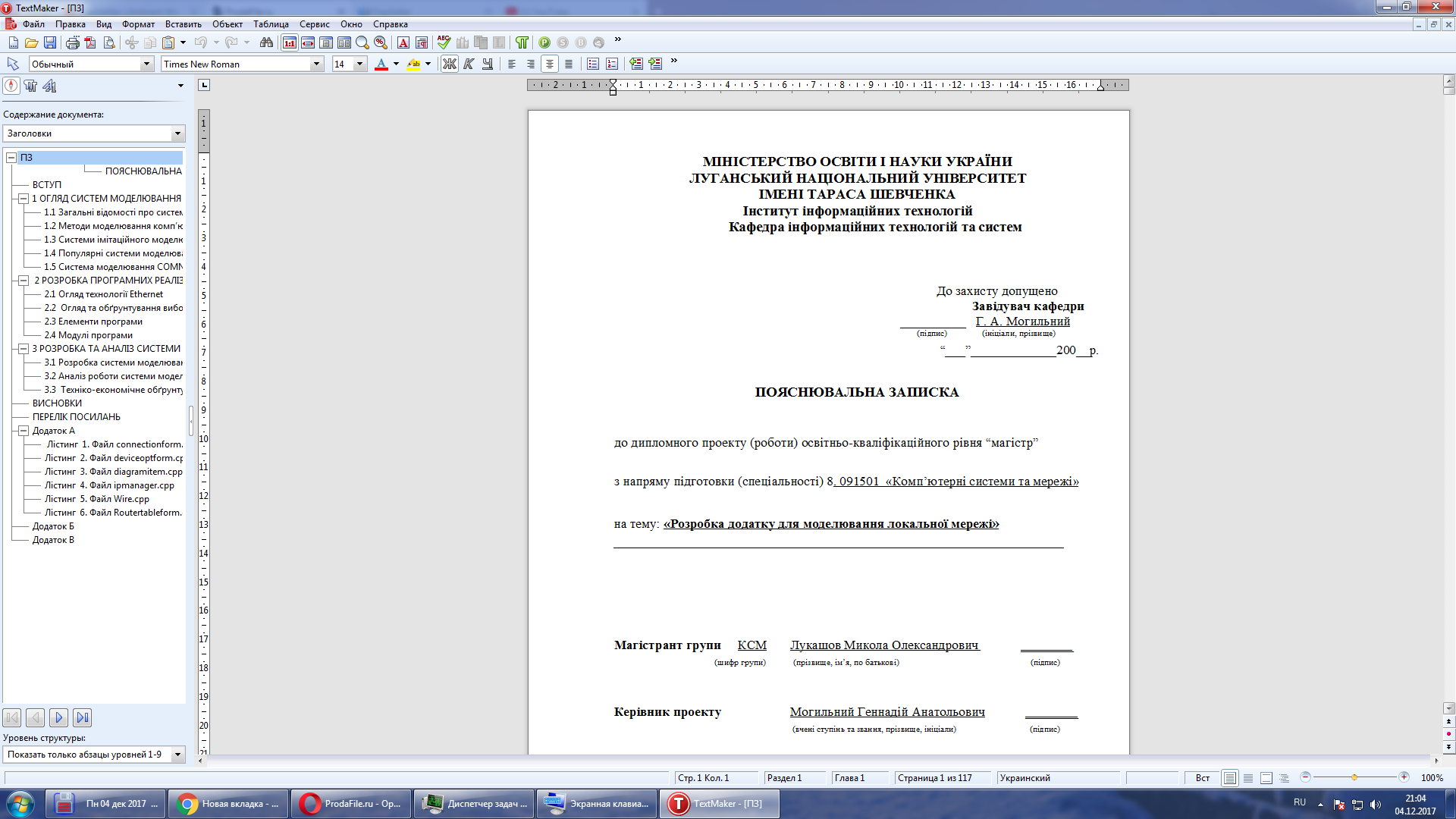Open the Таблица menu

click(271, 24)
